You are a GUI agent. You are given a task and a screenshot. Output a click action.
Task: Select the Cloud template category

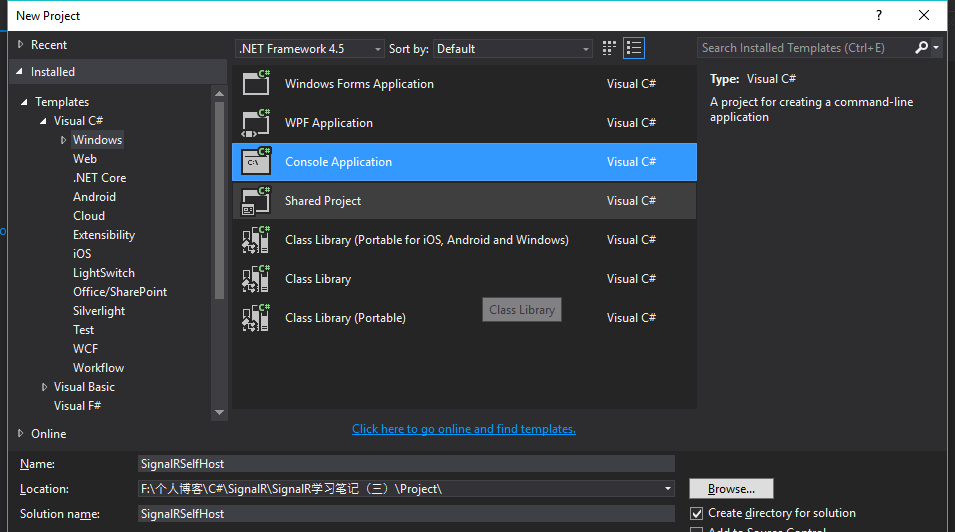click(x=89, y=216)
